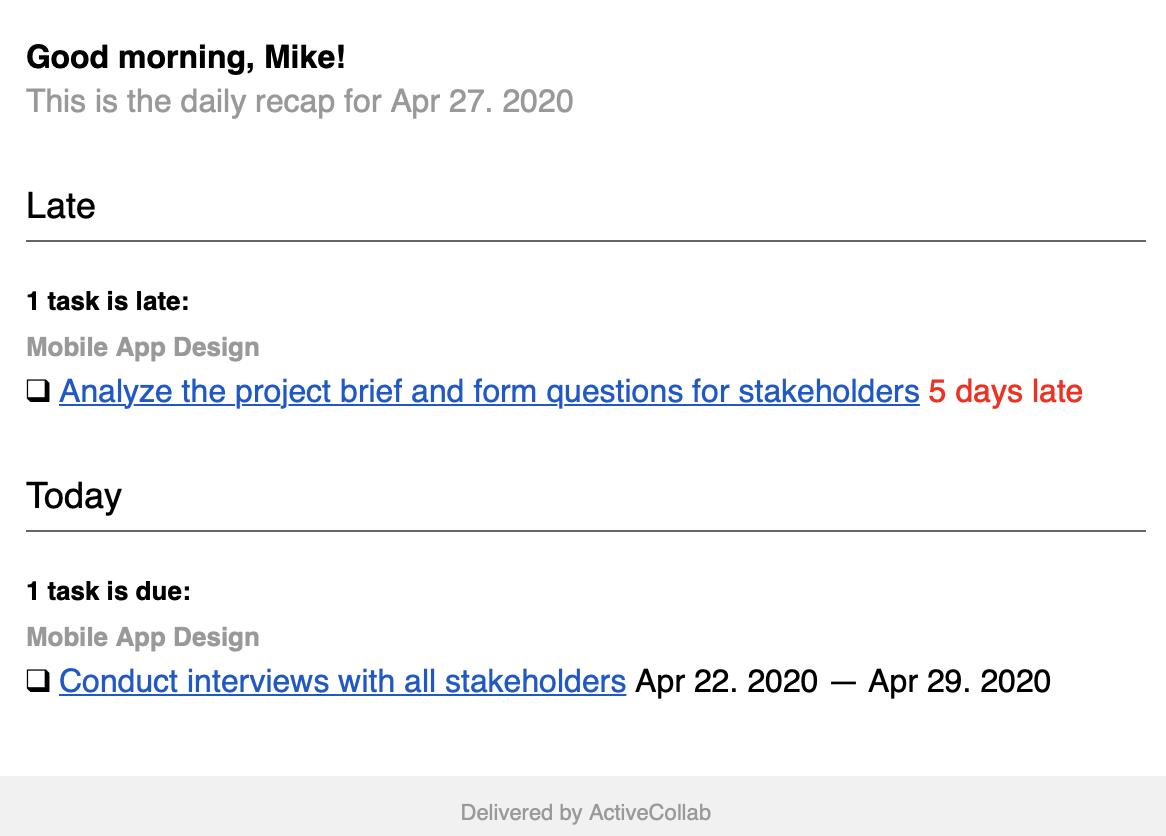
Task: Click the Apr 22. 2020 start date
Action: pos(727,681)
